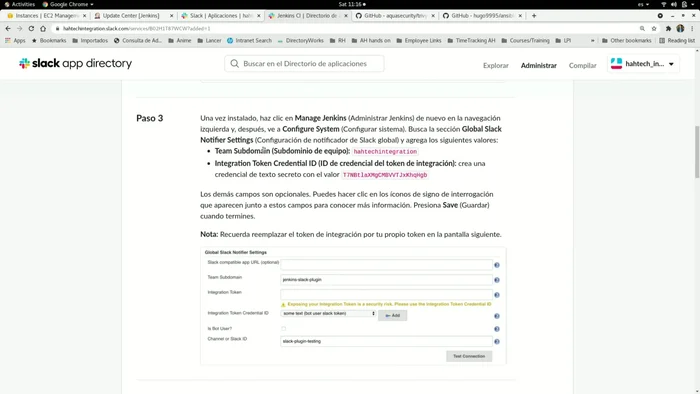Open a new browser tab with plus
The width and height of the screenshot is (700, 394).
point(534,16)
